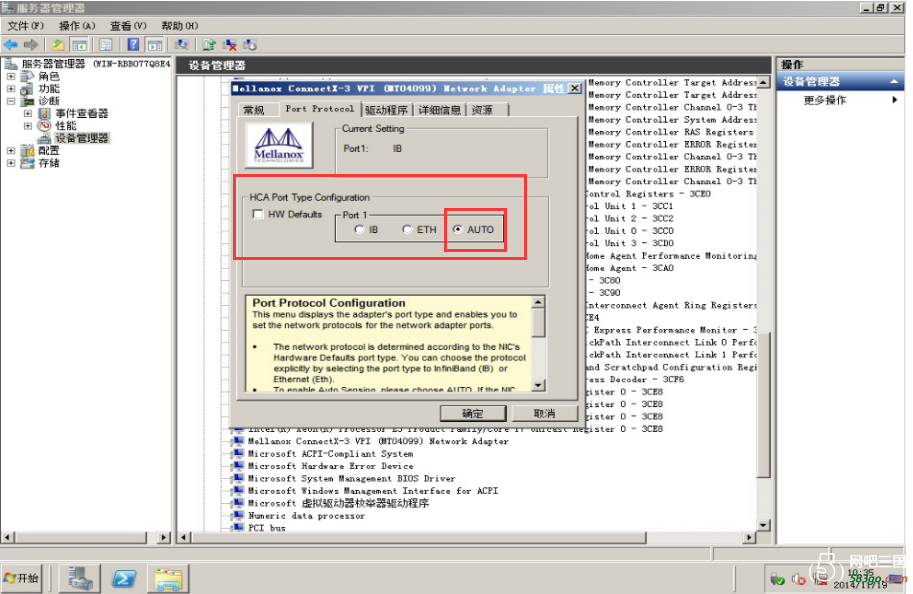The width and height of the screenshot is (913, 594).
Task: Open Help via the blue question-mark icon
Action: coord(133,45)
